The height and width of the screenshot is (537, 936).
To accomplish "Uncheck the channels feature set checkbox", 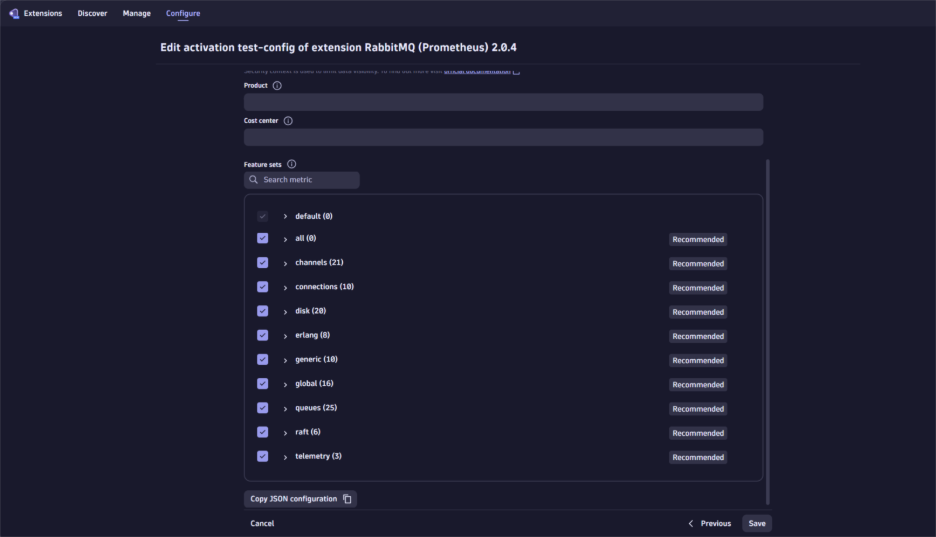I will tap(262, 263).
